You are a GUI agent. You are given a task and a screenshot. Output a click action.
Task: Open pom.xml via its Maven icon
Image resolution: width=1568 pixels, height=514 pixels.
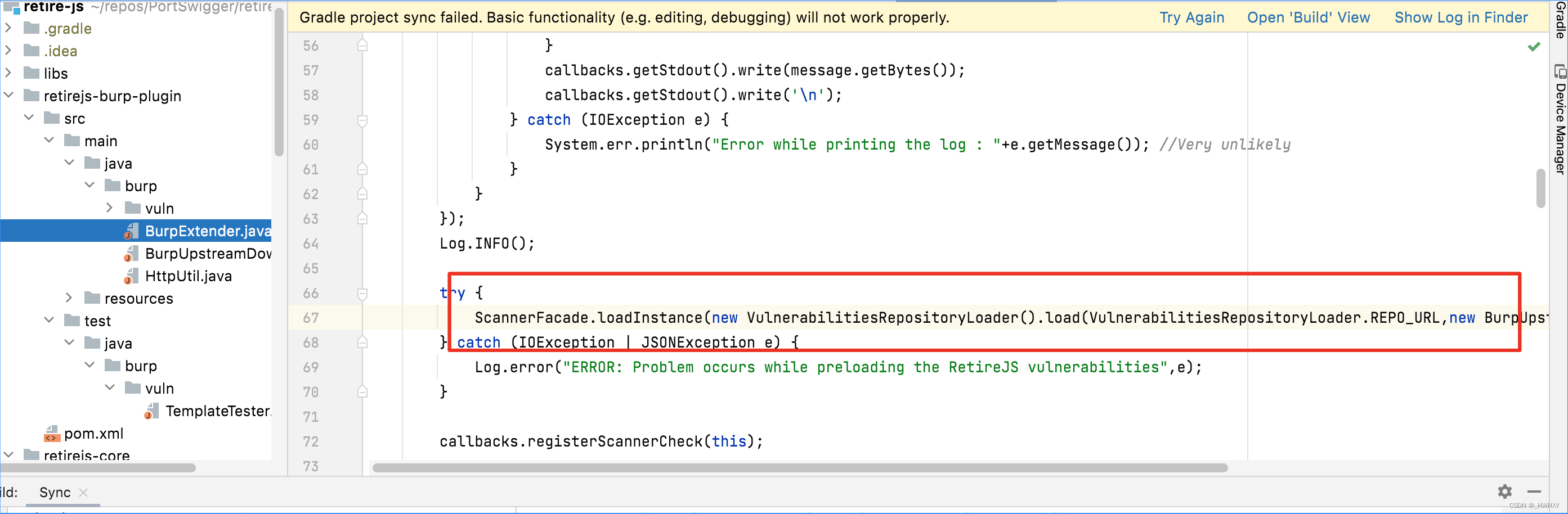pyautogui.click(x=52, y=433)
